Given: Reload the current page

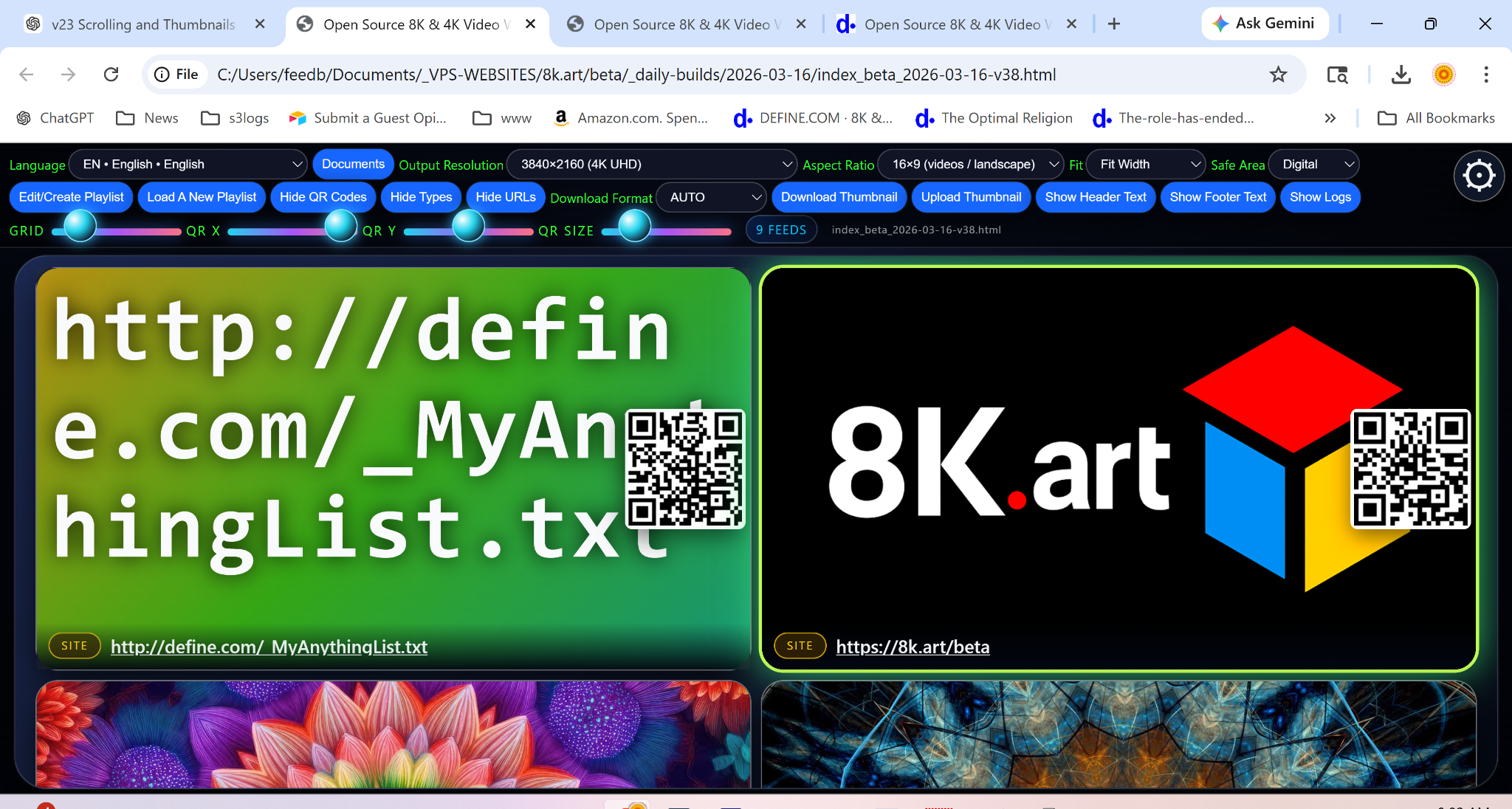Looking at the screenshot, I should (111, 75).
